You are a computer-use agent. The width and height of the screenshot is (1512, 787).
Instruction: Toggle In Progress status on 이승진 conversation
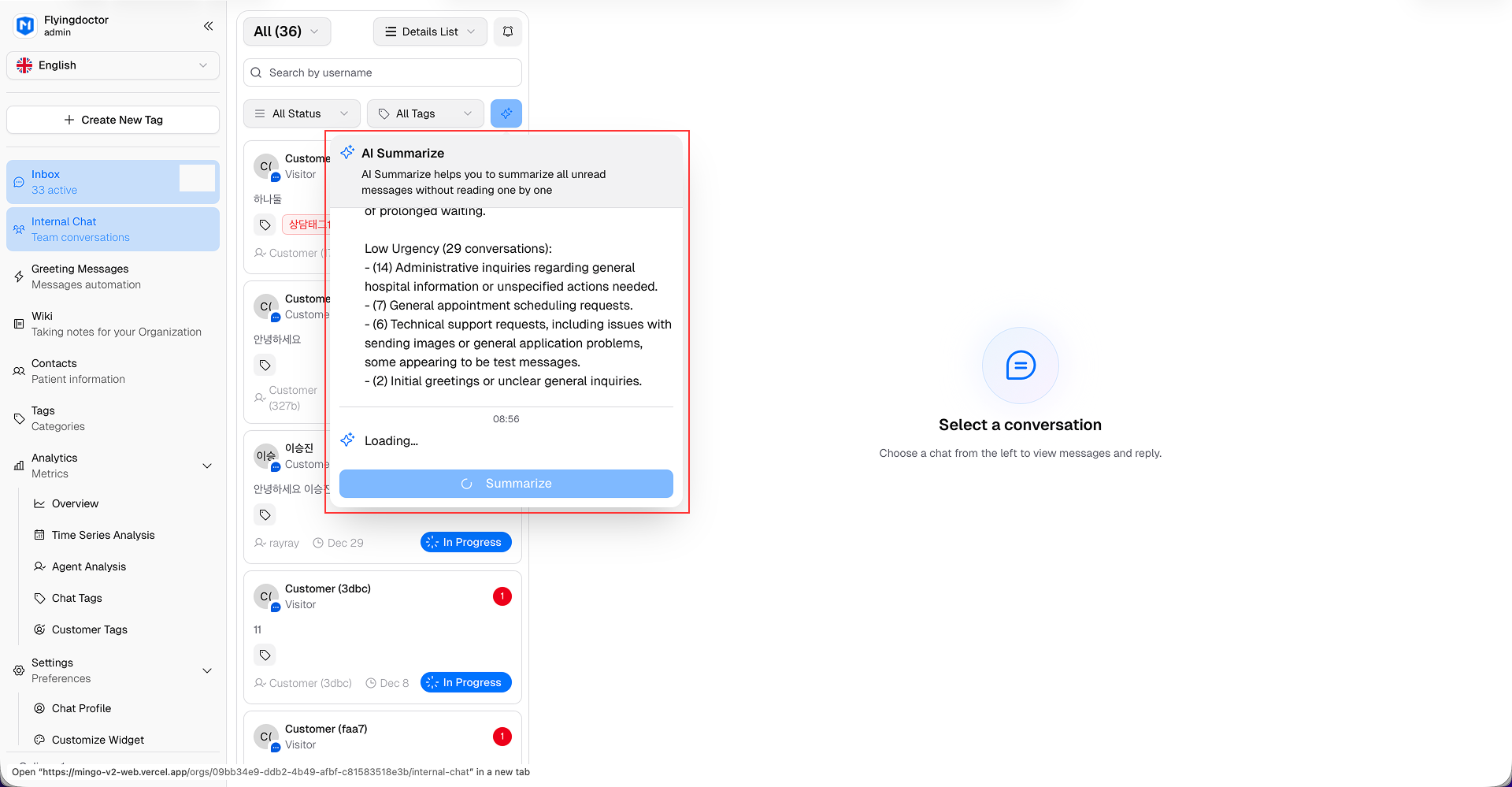click(465, 542)
